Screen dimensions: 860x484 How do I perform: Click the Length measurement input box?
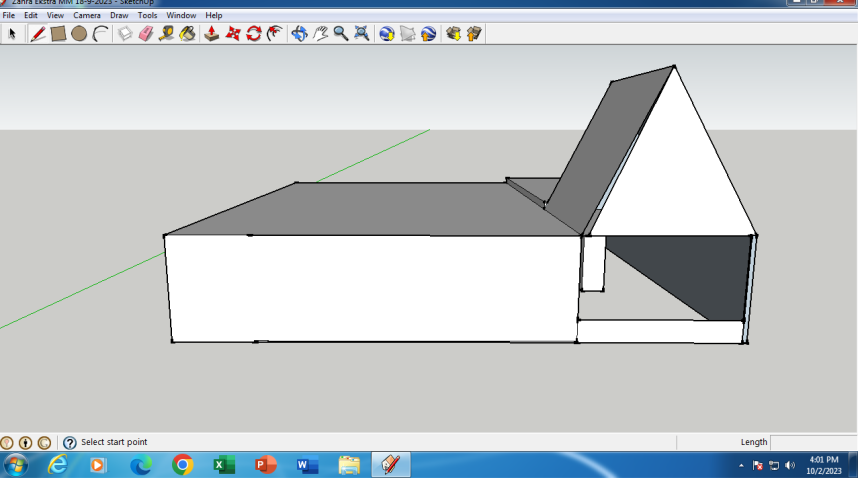pos(813,442)
